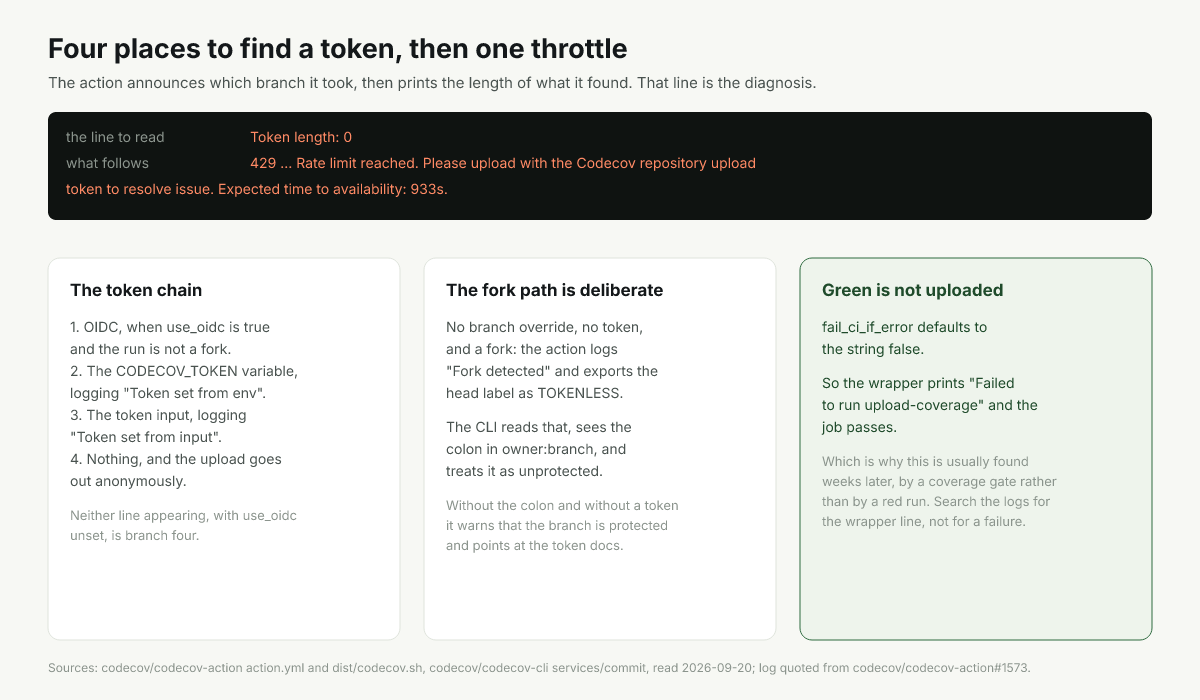The width and height of the screenshot is (1200, 700).
Task: Click the text logging "Token set from env"
Action: [167, 393]
